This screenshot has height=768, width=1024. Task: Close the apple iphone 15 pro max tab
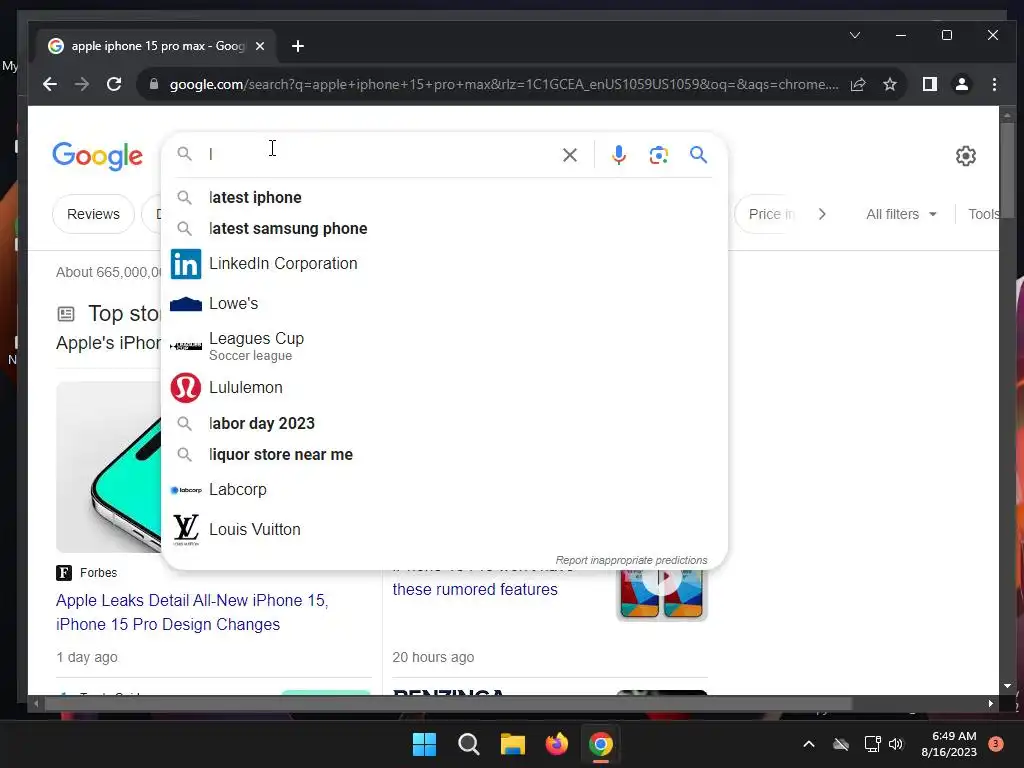(x=260, y=46)
